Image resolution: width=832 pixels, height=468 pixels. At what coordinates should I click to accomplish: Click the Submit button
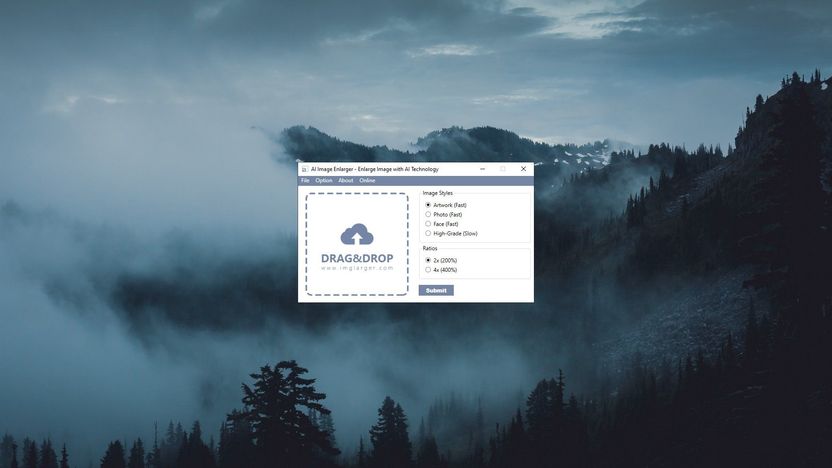point(436,290)
